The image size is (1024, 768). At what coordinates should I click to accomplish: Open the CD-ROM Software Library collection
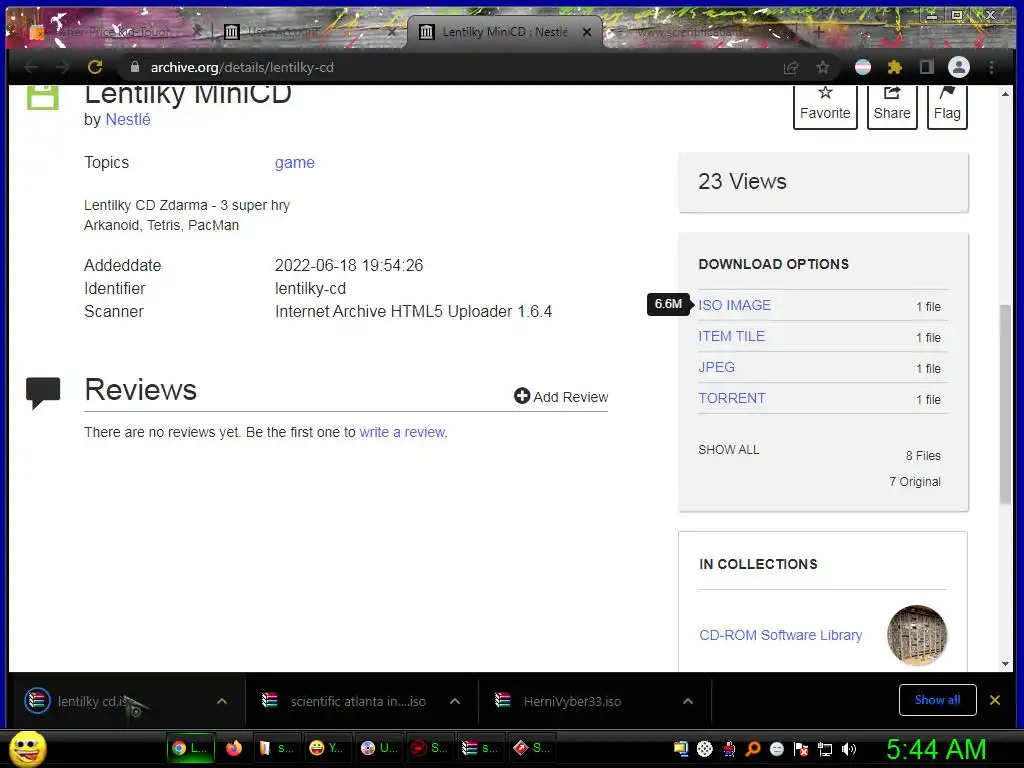[780, 635]
